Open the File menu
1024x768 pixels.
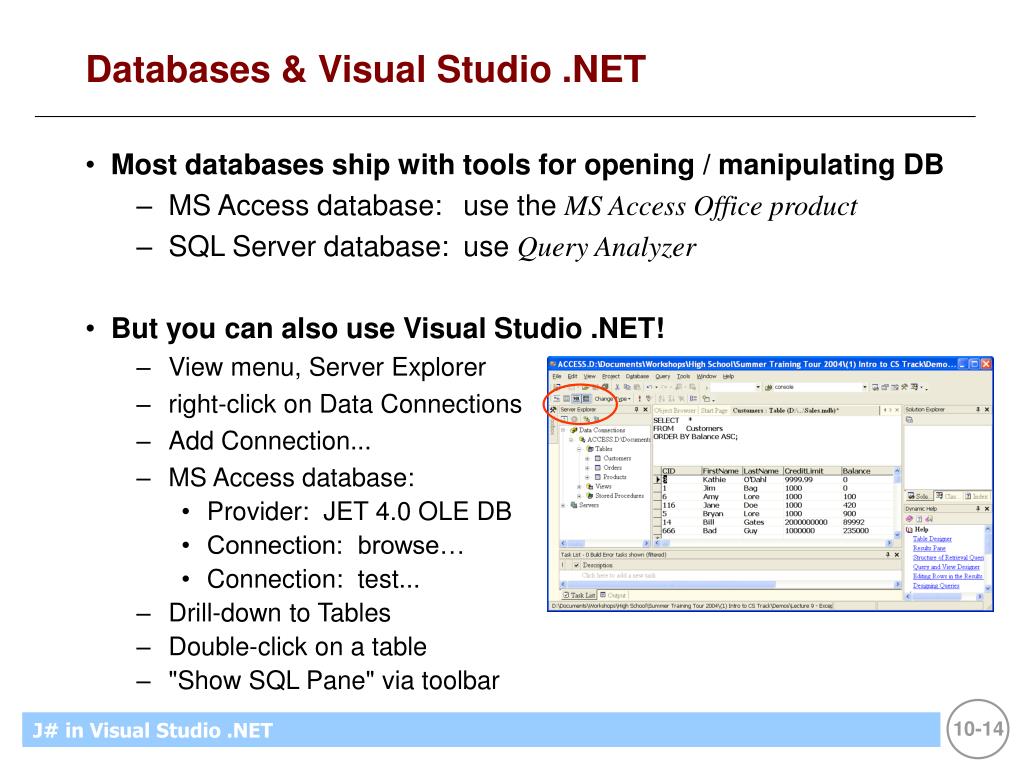tap(556, 376)
